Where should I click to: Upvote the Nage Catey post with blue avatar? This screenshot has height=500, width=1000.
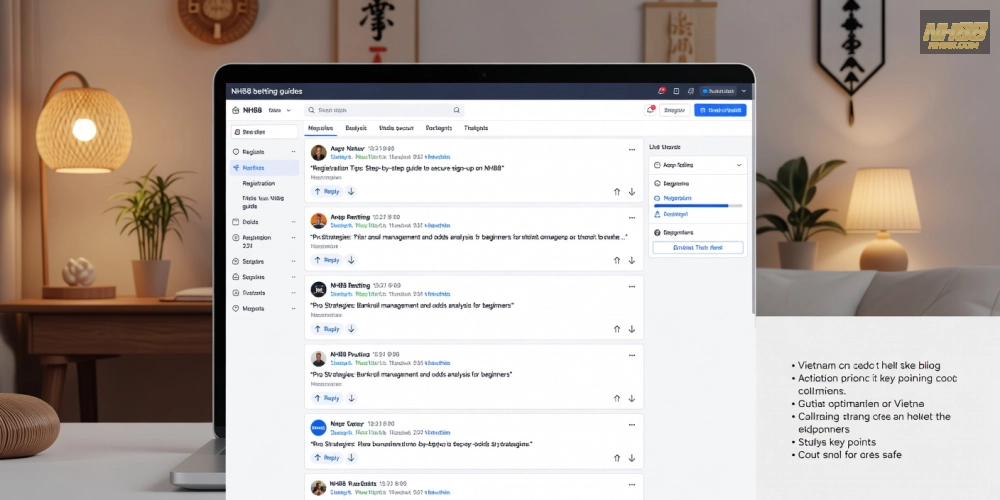coord(617,458)
